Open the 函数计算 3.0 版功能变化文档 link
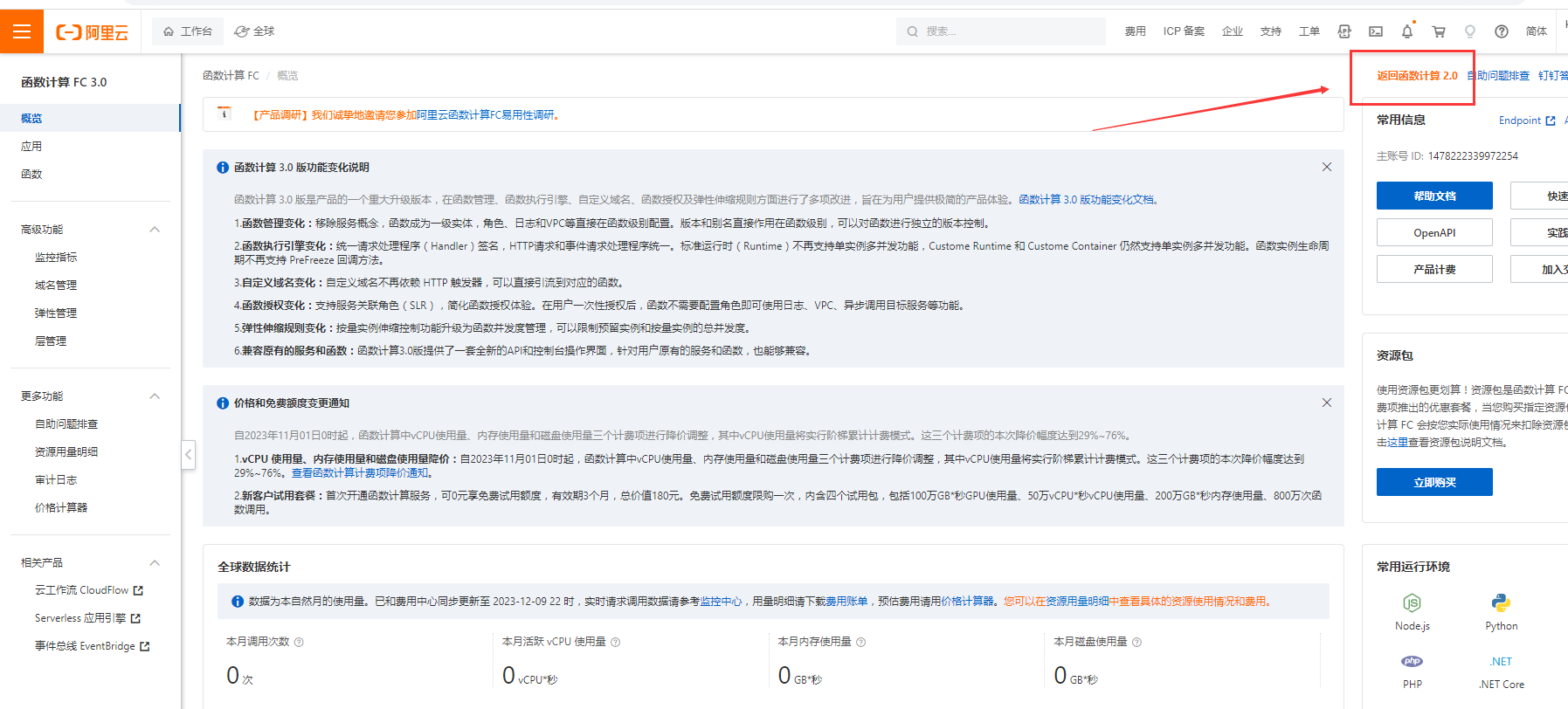This screenshot has height=709, width=1568. [1088, 200]
